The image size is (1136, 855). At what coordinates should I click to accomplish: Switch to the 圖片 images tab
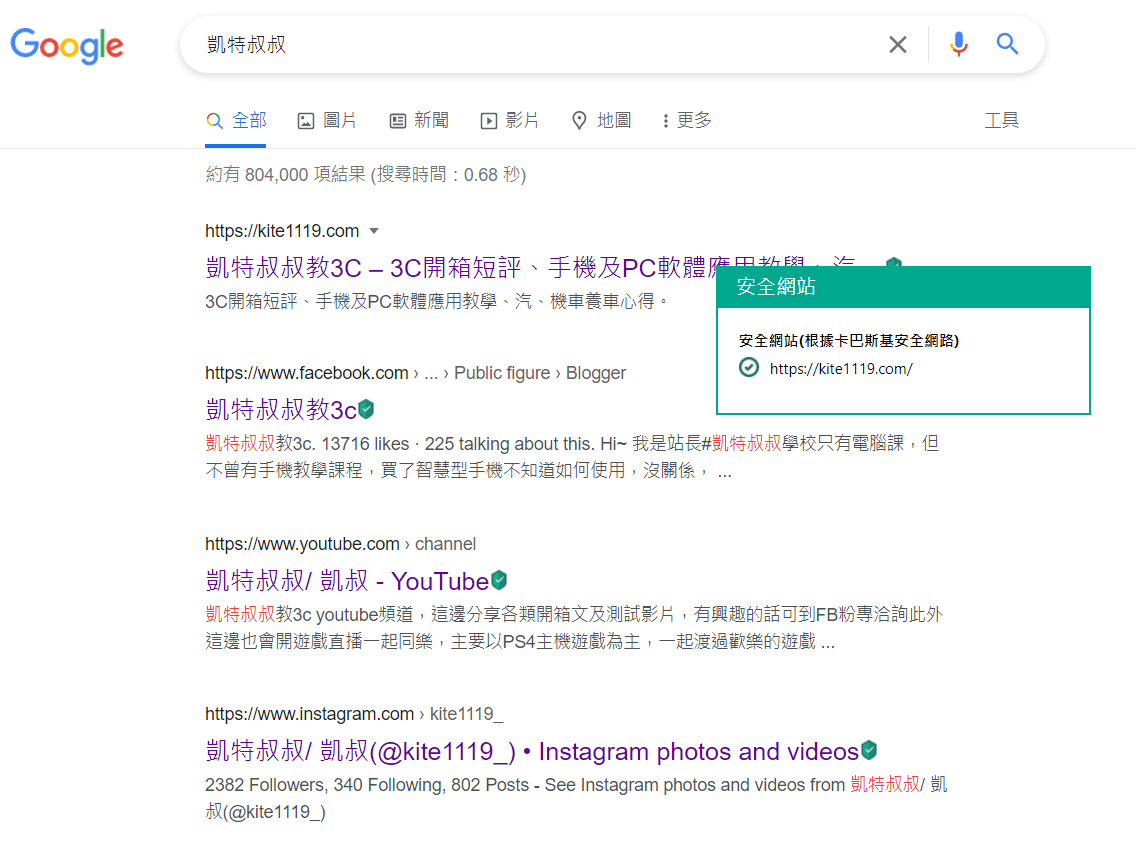(x=327, y=121)
